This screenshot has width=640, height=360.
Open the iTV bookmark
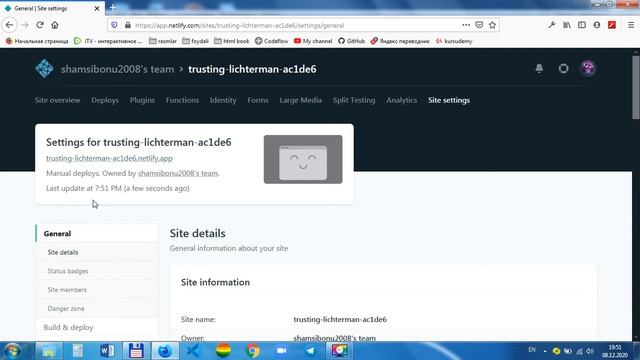(108, 41)
